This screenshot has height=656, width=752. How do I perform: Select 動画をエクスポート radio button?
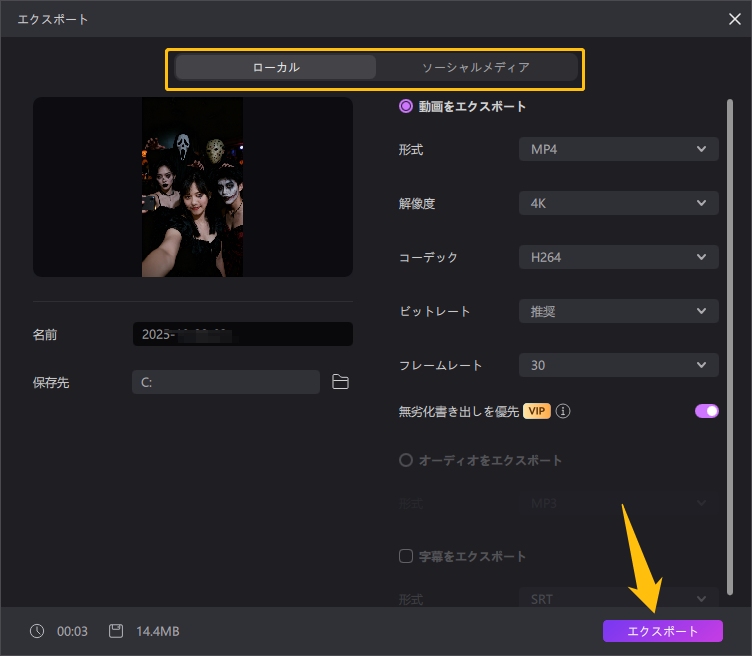coord(406,106)
